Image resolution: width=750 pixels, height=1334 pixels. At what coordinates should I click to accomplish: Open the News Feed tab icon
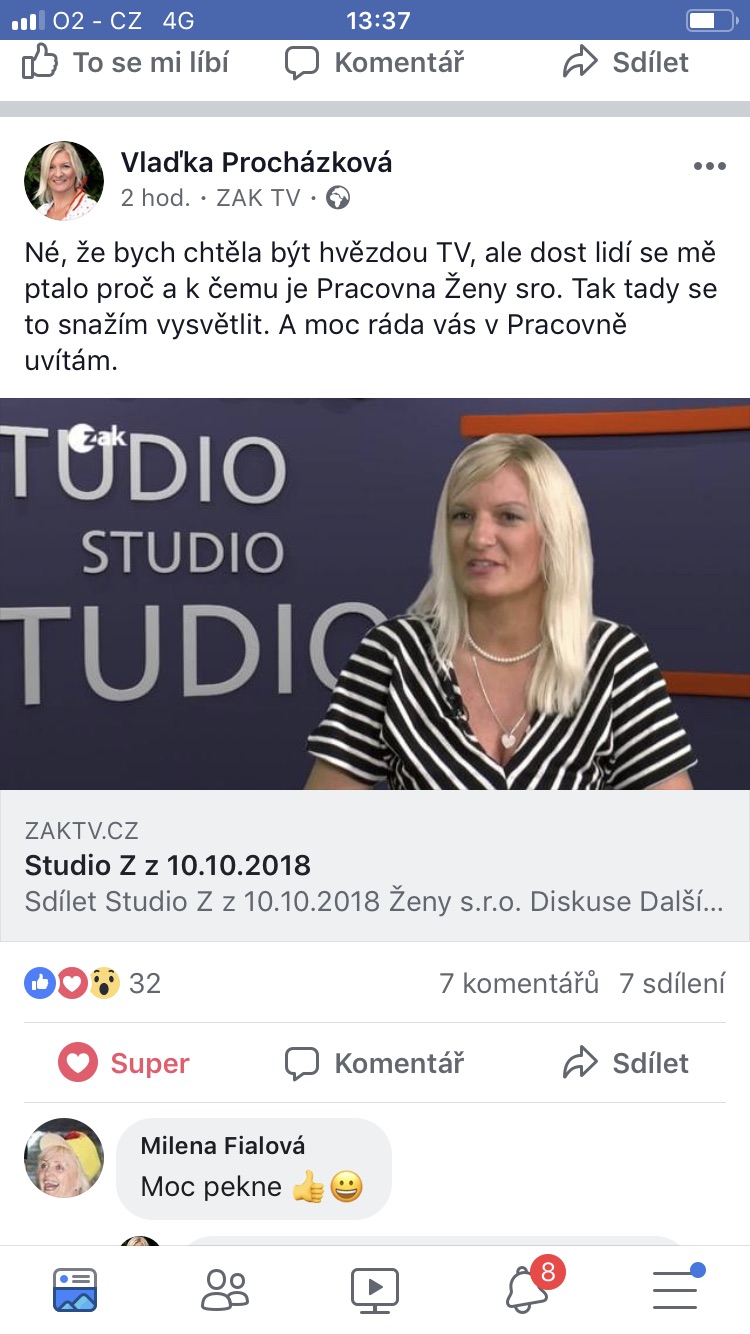pyautogui.click(x=75, y=1289)
